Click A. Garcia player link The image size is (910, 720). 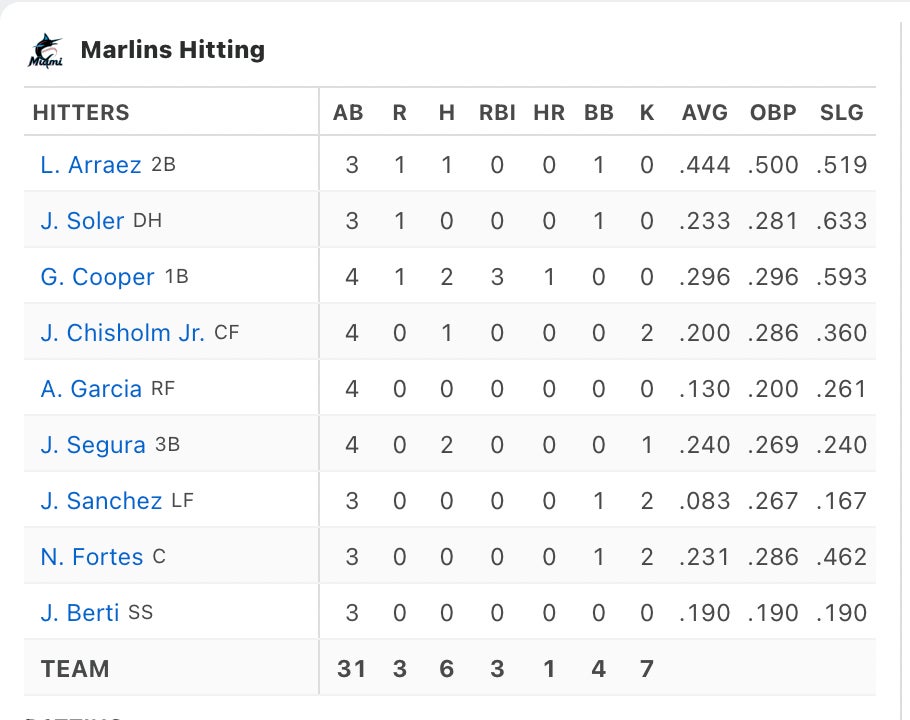[91, 389]
